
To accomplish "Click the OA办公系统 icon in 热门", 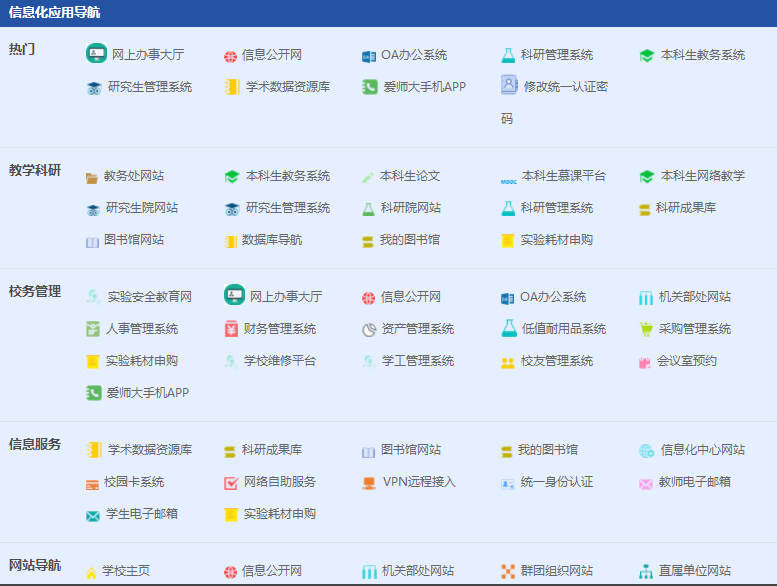I will click(x=369, y=56).
